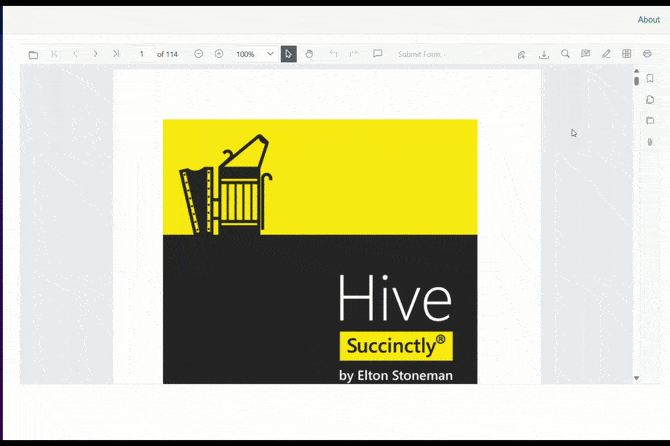Viewport: 670px width, 446px height.
Task: Open the form designer grid icon
Action: tap(626, 54)
